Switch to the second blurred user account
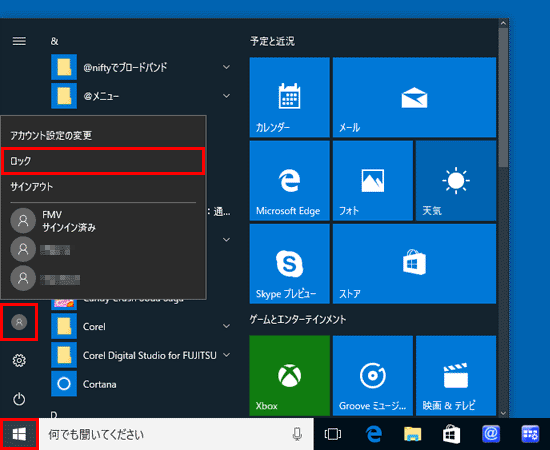The image size is (550, 450). (103, 249)
